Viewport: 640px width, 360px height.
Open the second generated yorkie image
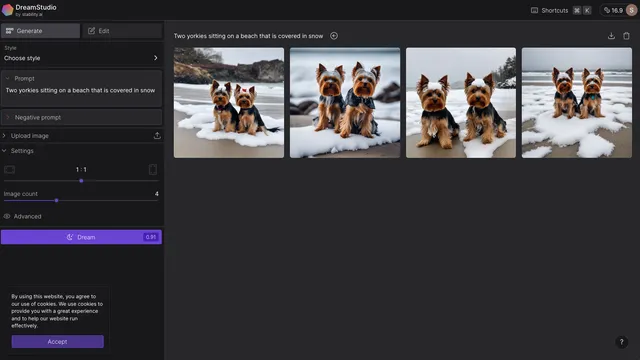pos(345,103)
